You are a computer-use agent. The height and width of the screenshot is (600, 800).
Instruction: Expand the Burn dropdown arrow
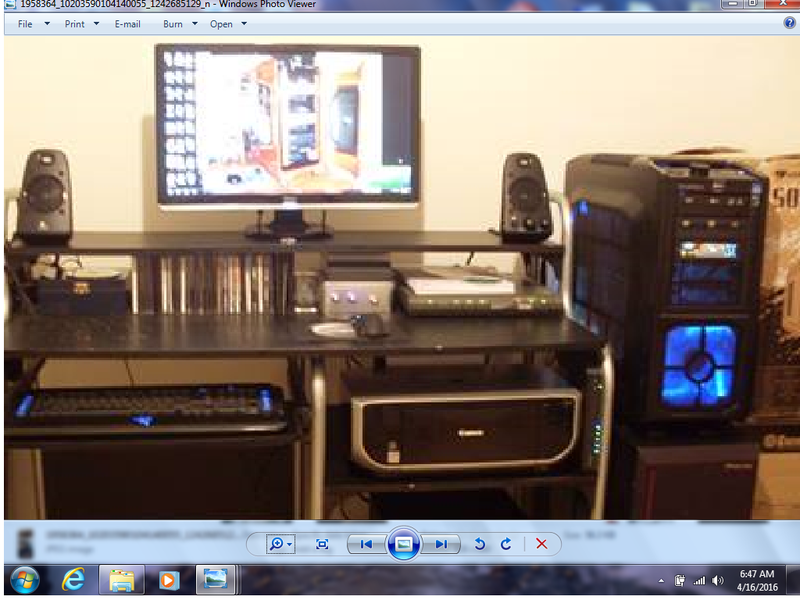[x=194, y=23]
